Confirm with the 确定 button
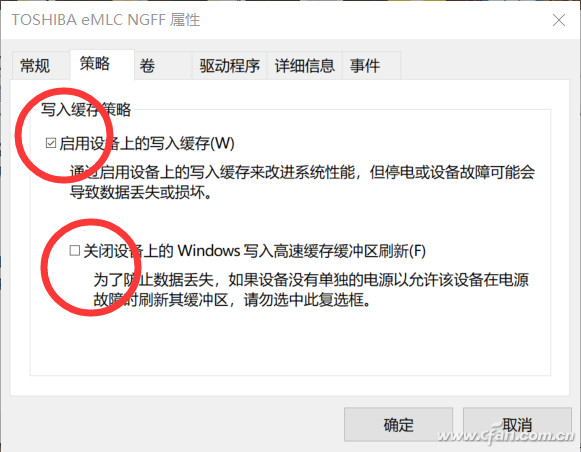581x452 pixels. point(398,425)
